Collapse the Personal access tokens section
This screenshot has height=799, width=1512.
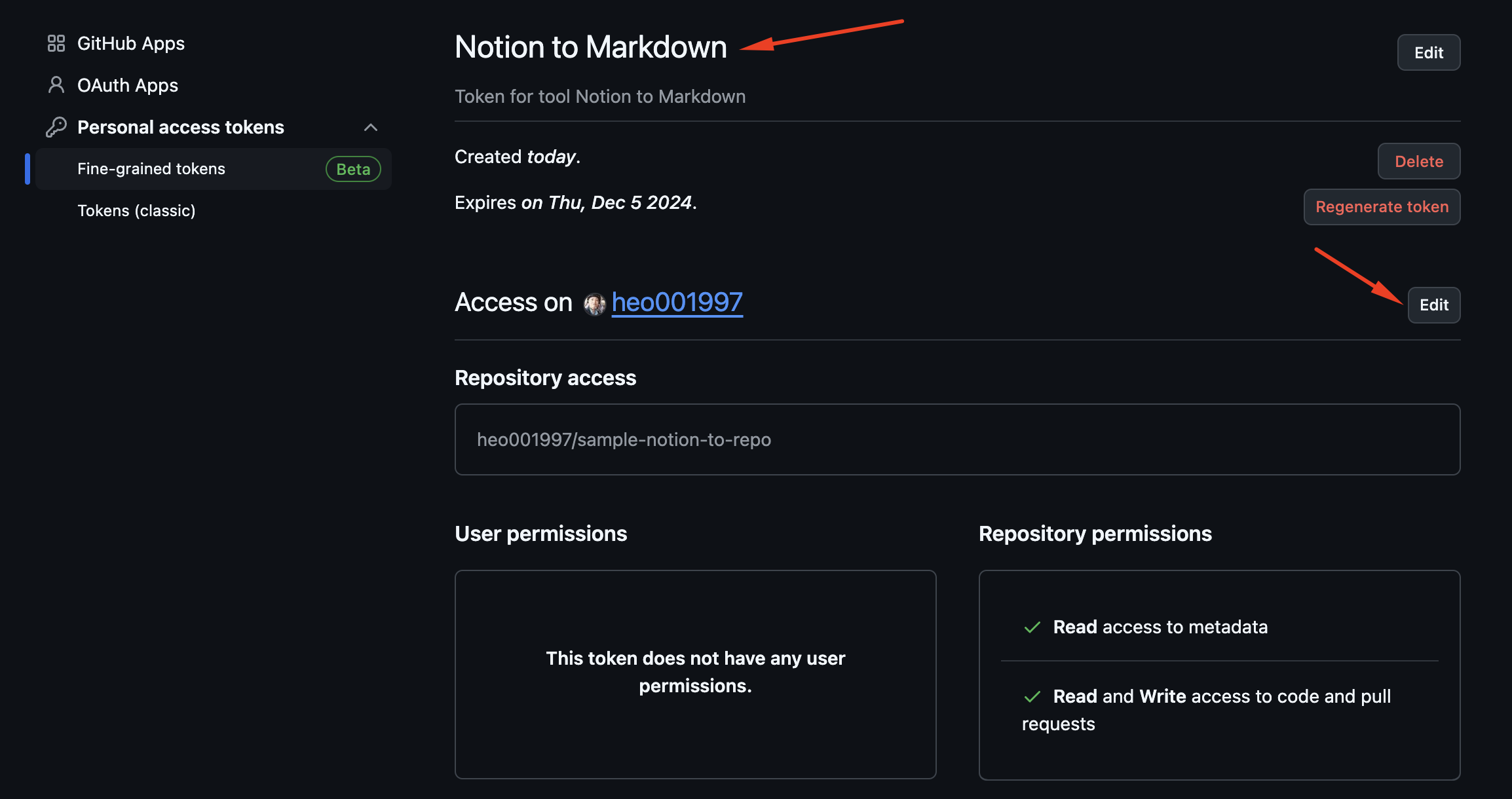(x=371, y=127)
